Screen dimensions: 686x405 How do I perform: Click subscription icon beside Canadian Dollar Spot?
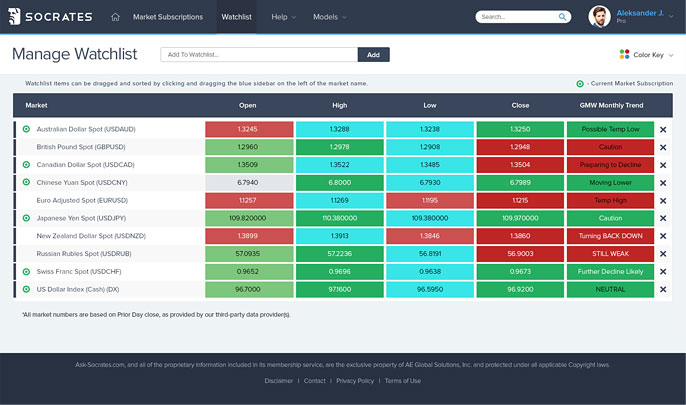26,164
